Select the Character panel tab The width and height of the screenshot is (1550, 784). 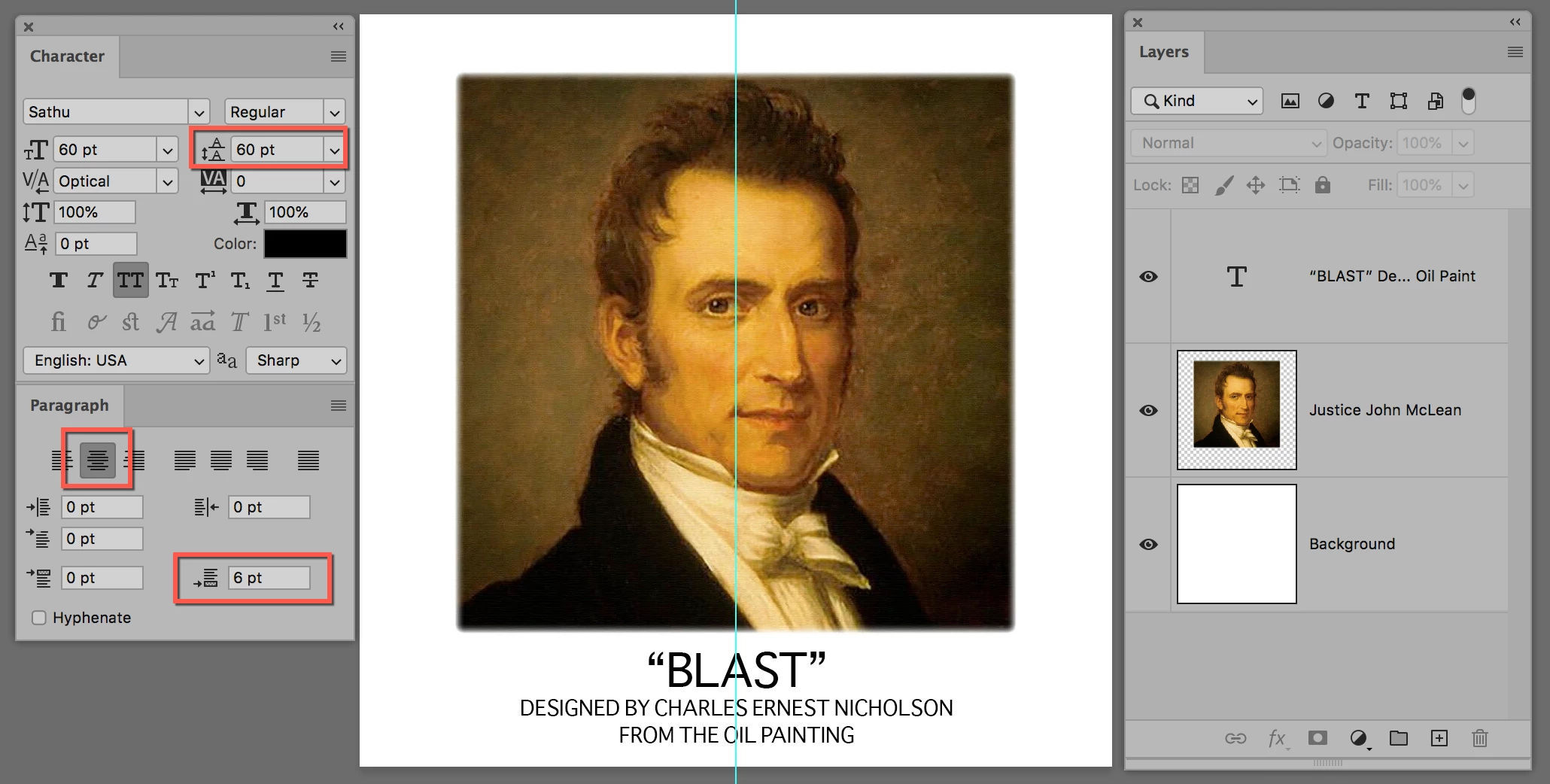point(67,56)
